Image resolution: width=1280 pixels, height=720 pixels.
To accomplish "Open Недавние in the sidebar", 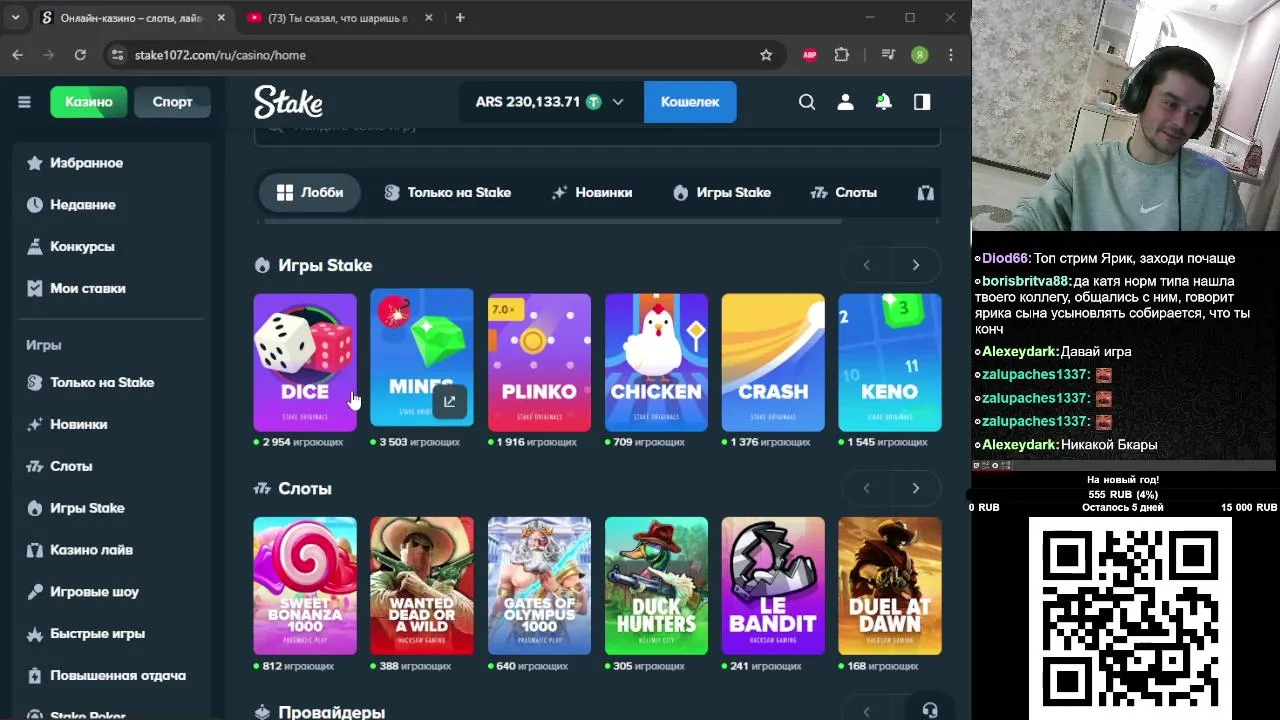I will [71, 205].
